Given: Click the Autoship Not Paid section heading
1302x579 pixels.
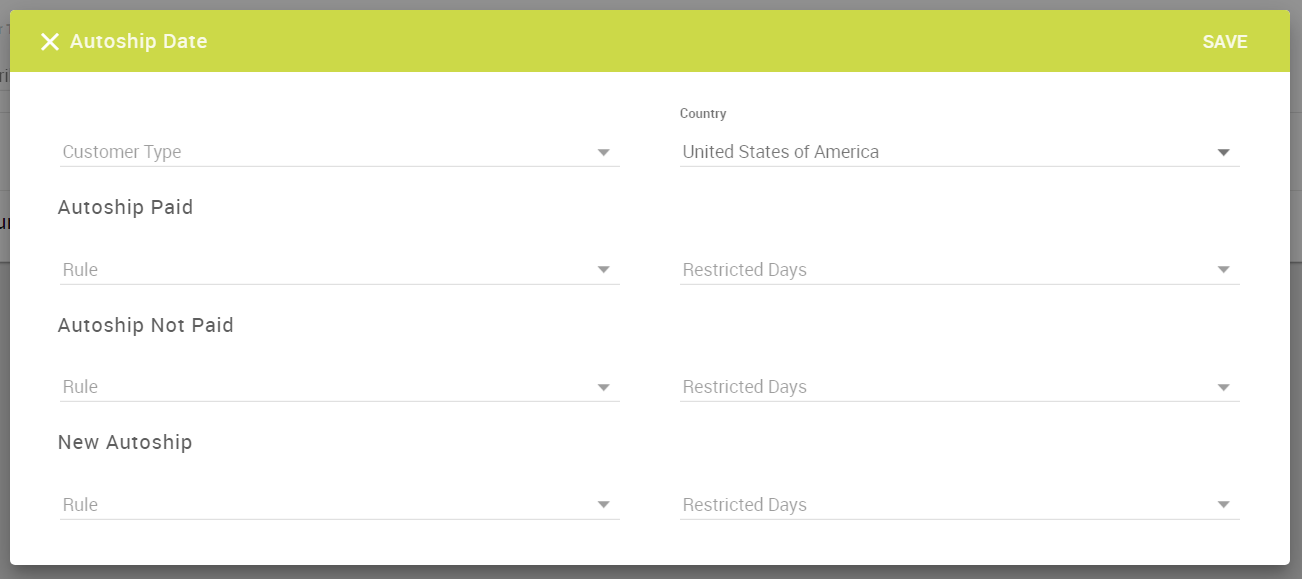Looking at the screenshot, I should coord(146,325).
